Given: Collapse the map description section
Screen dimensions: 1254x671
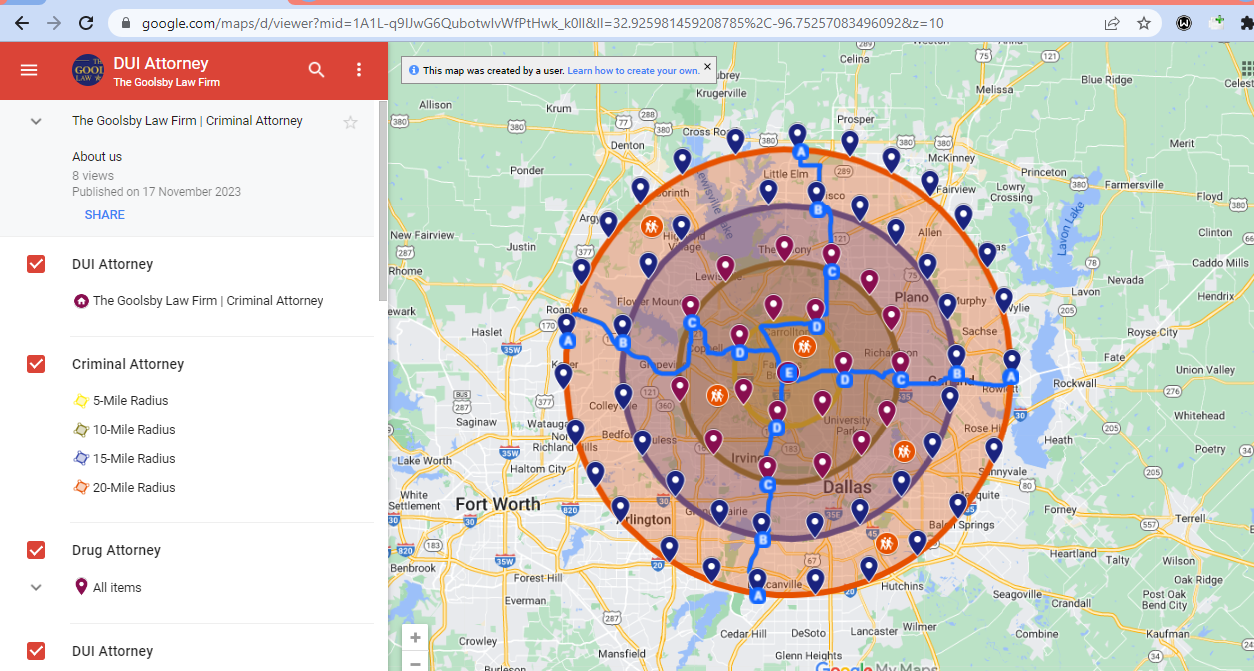Looking at the screenshot, I should point(36,121).
